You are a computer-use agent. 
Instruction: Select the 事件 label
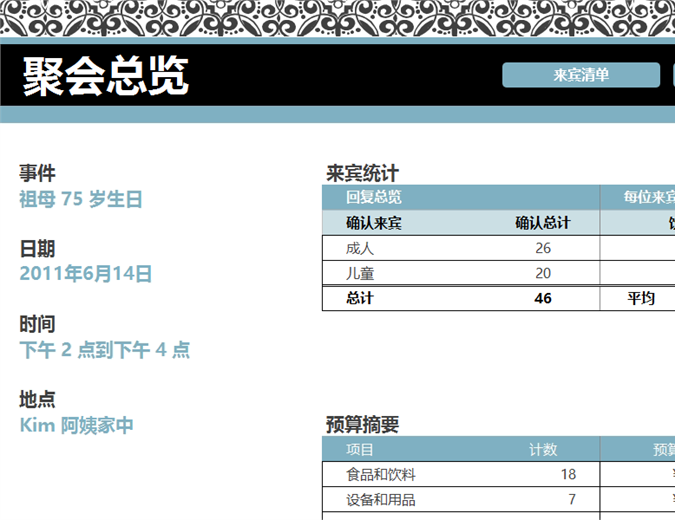tap(37, 173)
